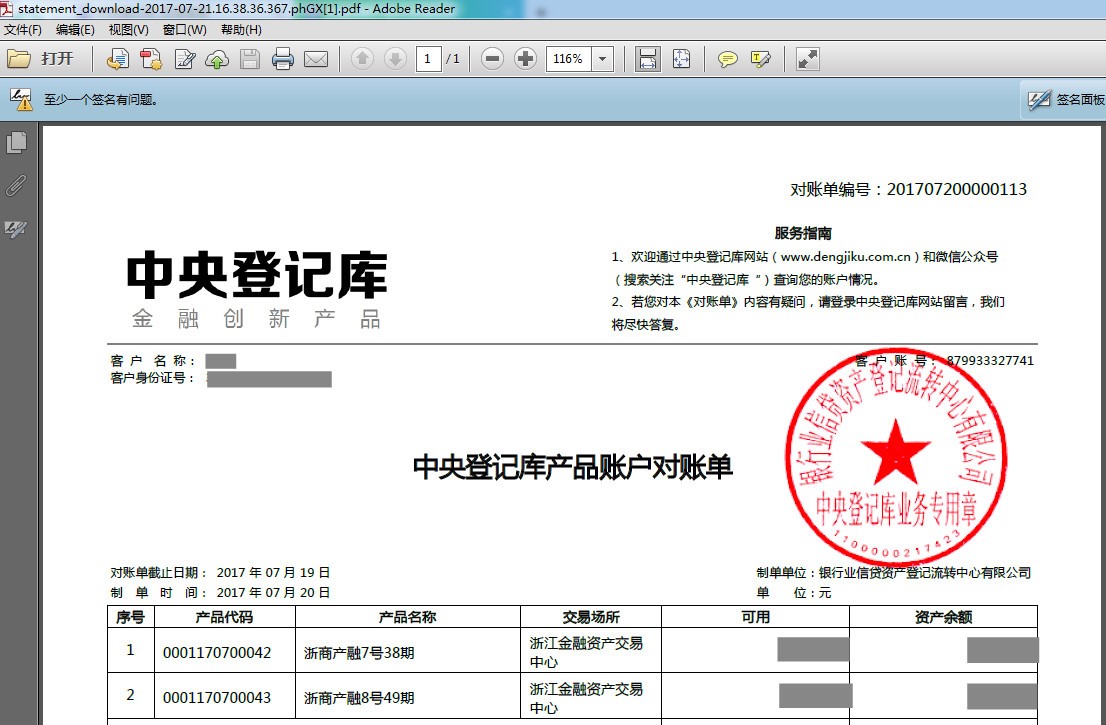The image size is (1106, 725).
Task: Click the save floppy disk icon
Action: [x=250, y=59]
